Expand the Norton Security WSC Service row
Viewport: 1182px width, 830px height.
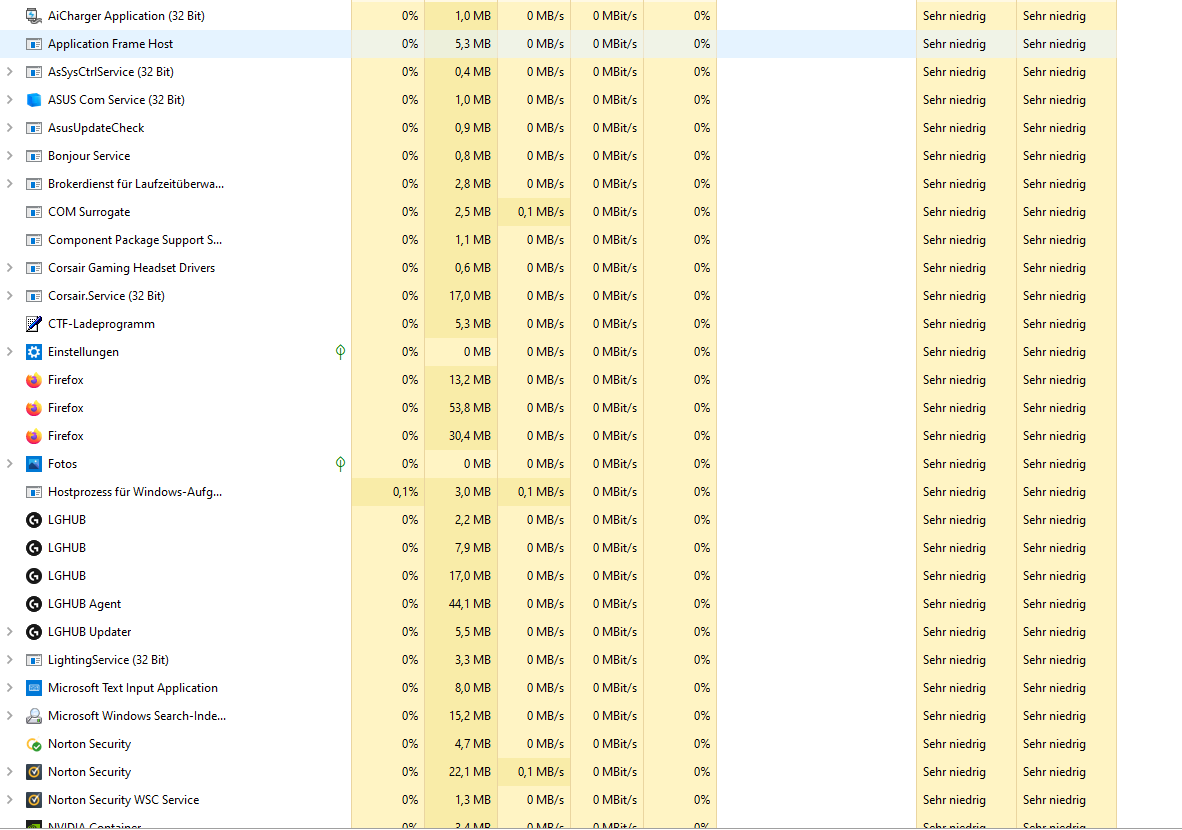point(9,800)
